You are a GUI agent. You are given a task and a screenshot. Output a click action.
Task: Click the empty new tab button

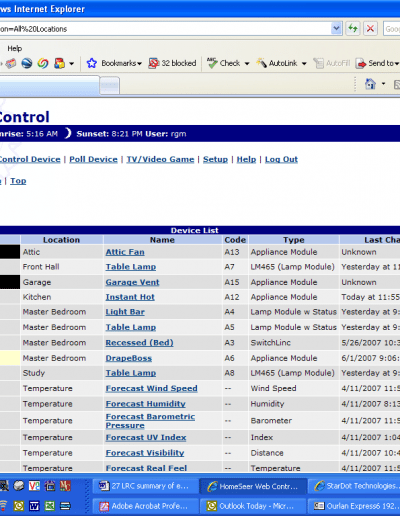(110, 85)
